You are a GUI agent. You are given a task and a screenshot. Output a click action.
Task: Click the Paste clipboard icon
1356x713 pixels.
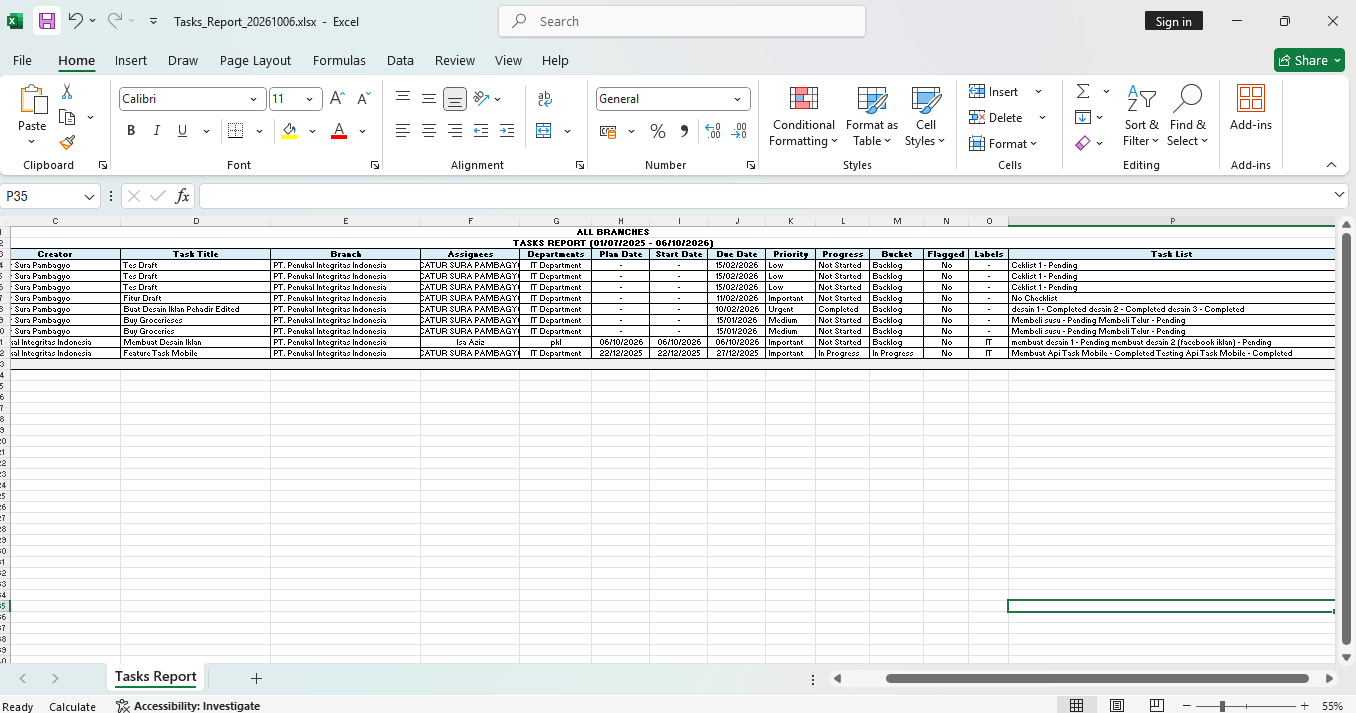[32, 100]
